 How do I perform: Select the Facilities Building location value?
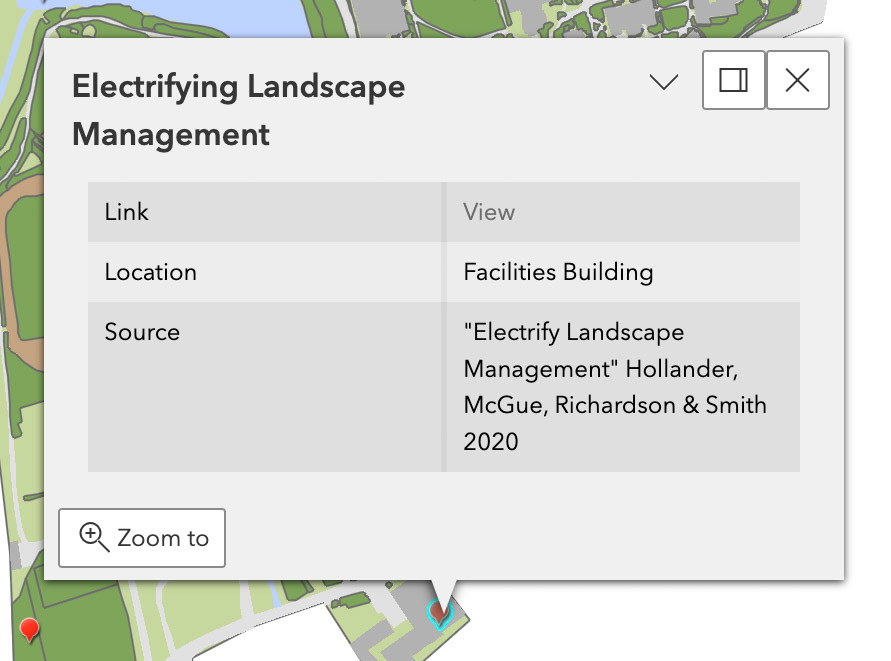pyautogui.click(x=558, y=272)
